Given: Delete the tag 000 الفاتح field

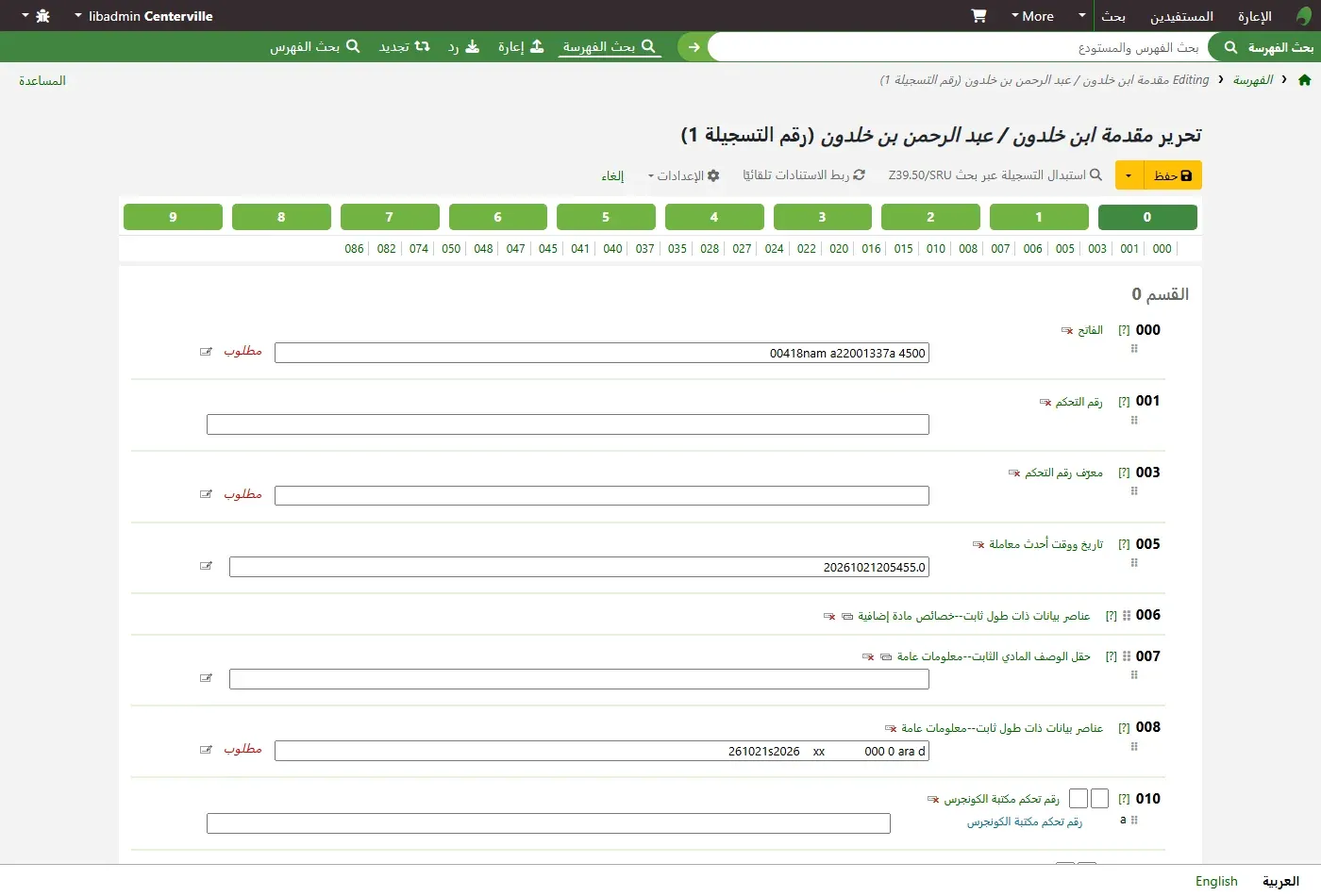Looking at the screenshot, I should 1067,330.
